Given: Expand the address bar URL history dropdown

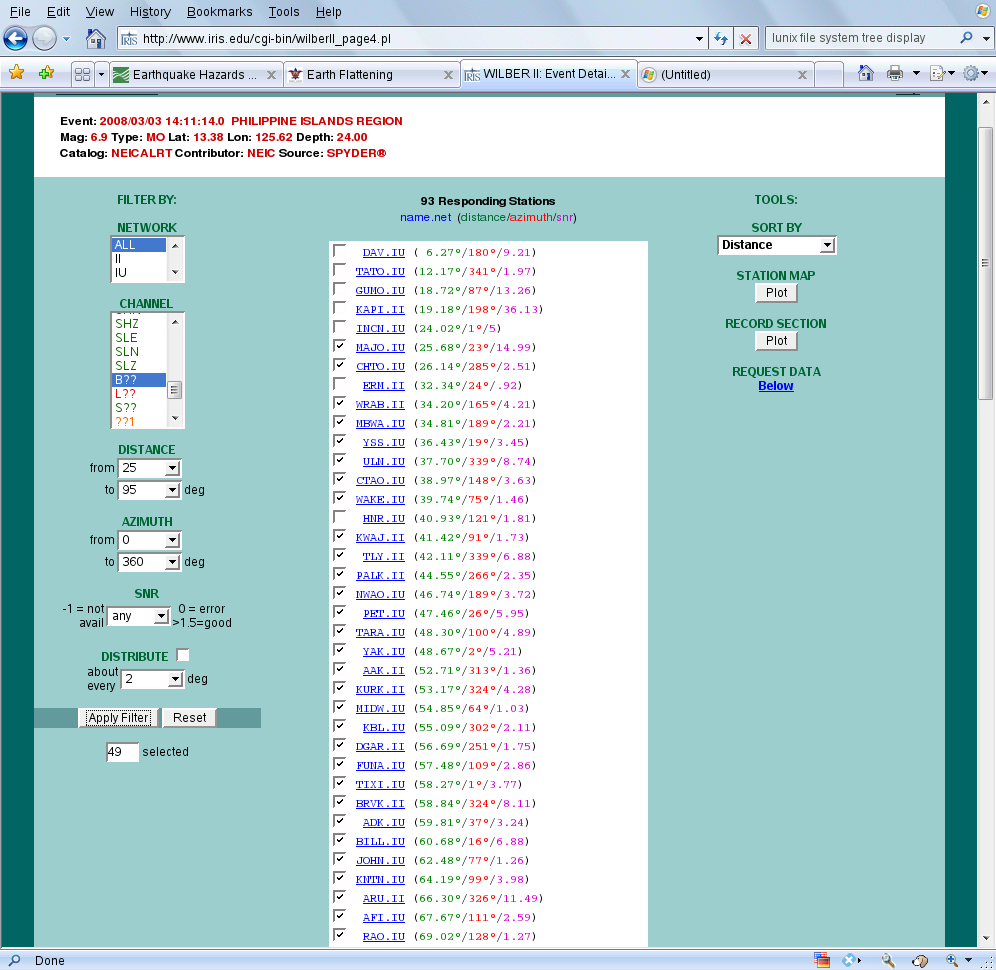Looking at the screenshot, I should pos(699,39).
